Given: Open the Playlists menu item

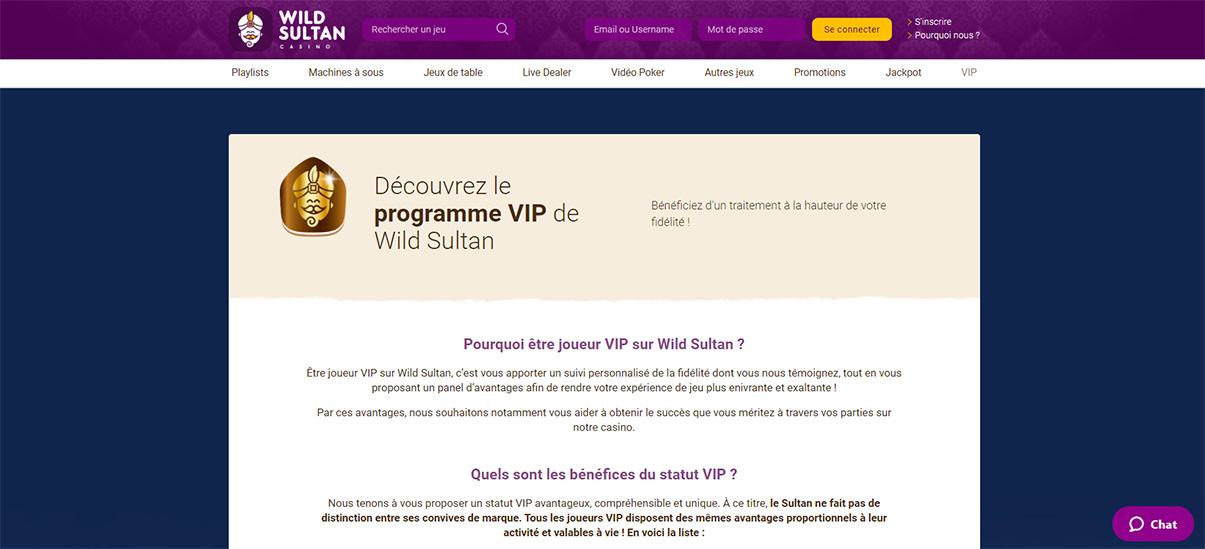Looking at the screenshot, I should tap(250, 72).
